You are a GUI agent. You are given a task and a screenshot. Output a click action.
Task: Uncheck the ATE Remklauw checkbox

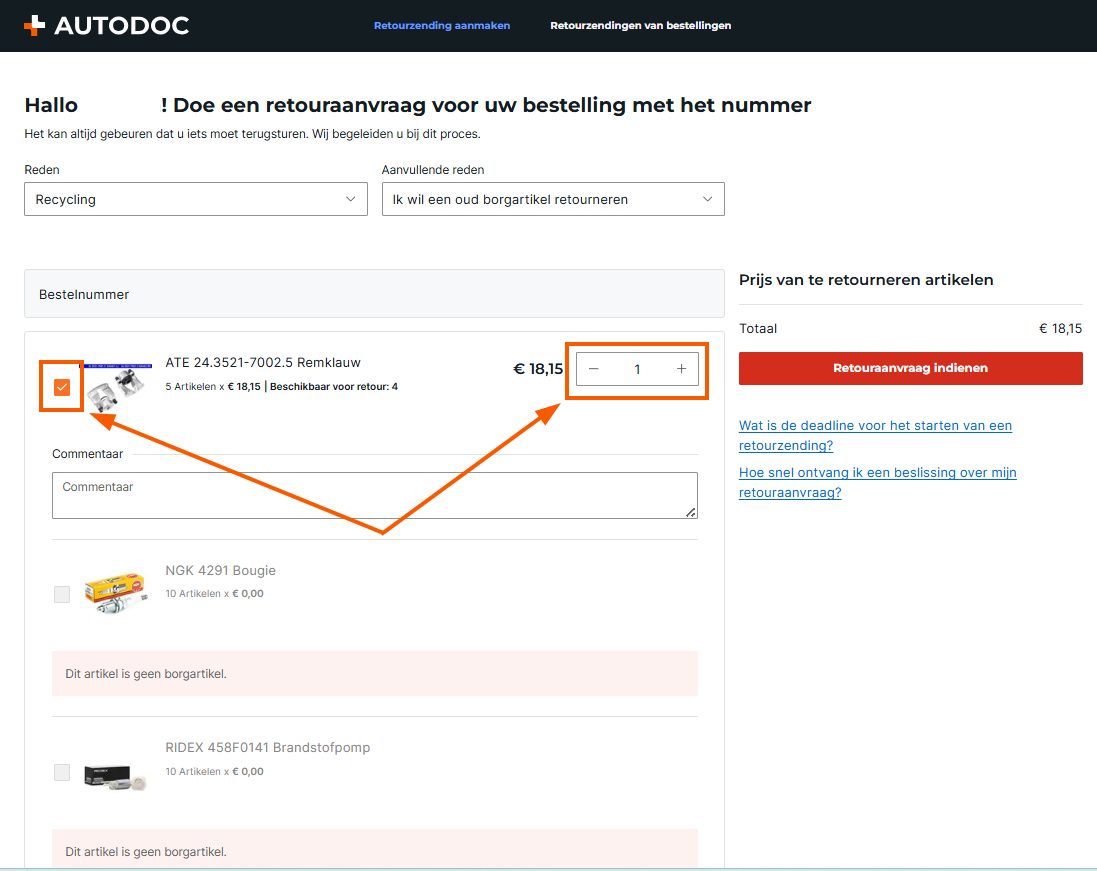(62, 387)
